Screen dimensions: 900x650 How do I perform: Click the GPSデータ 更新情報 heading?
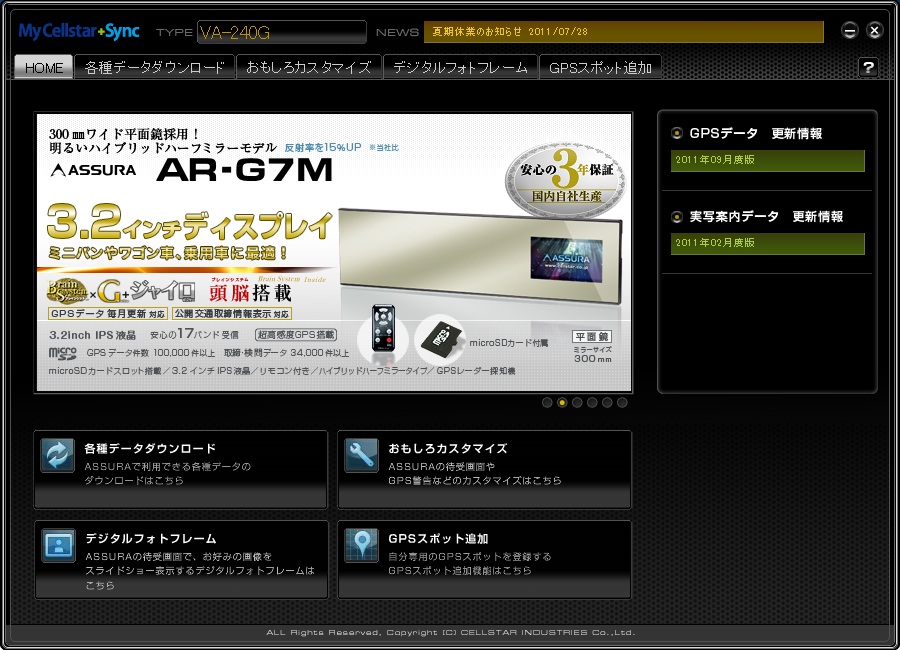tap(755, 133)
